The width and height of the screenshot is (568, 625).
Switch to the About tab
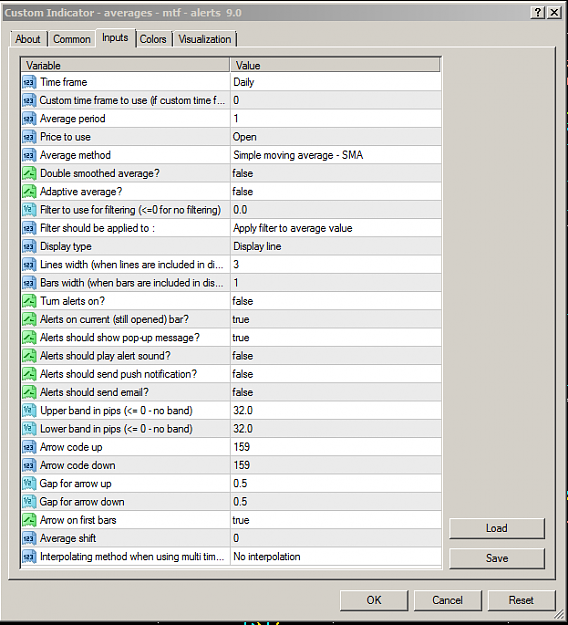pyautogui.click(x=28, y=39)
